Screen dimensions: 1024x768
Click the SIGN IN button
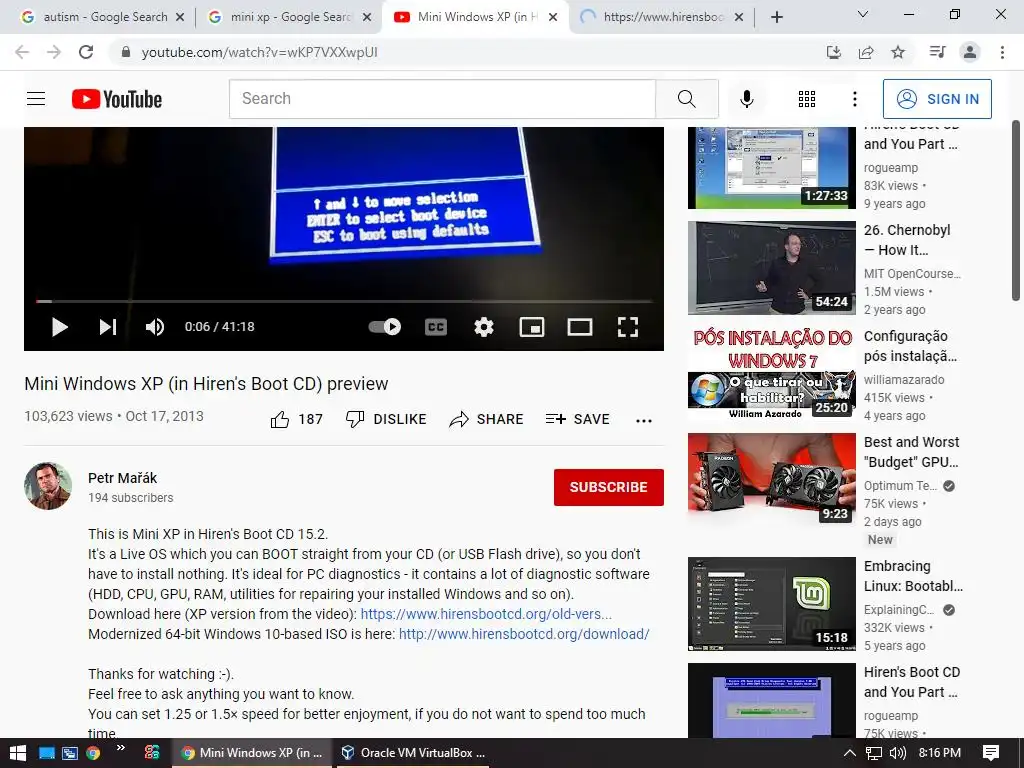937,99
